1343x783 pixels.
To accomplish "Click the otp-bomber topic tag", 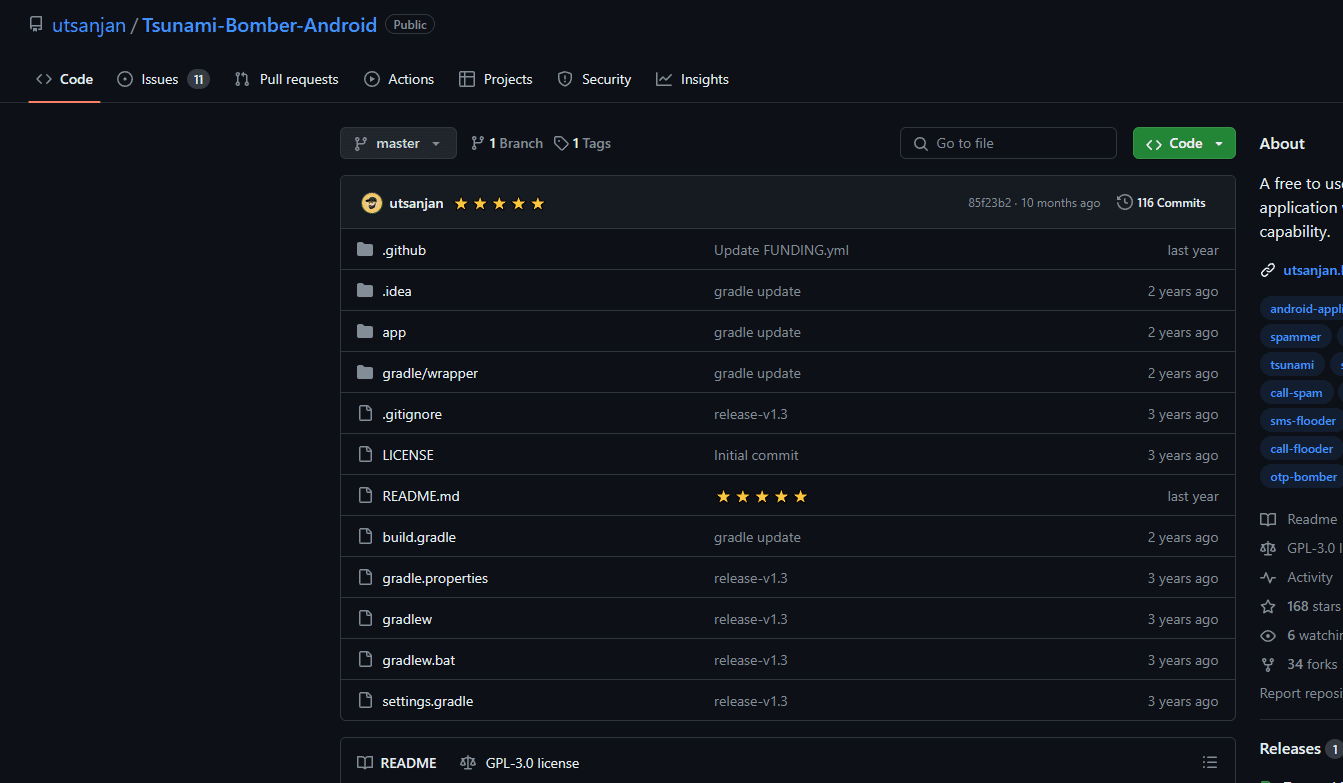I will (x=1303, y=477).
